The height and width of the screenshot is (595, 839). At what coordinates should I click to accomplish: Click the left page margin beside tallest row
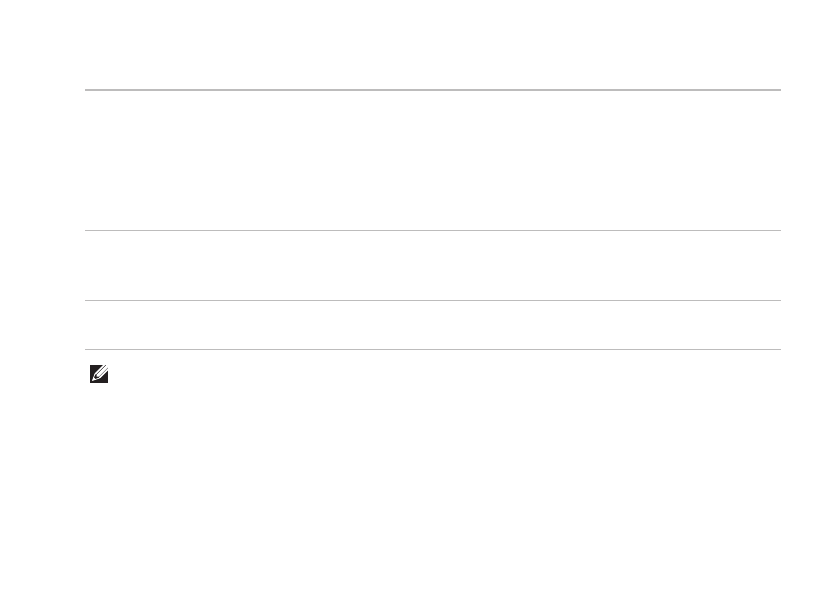click(x=42, y=161)
